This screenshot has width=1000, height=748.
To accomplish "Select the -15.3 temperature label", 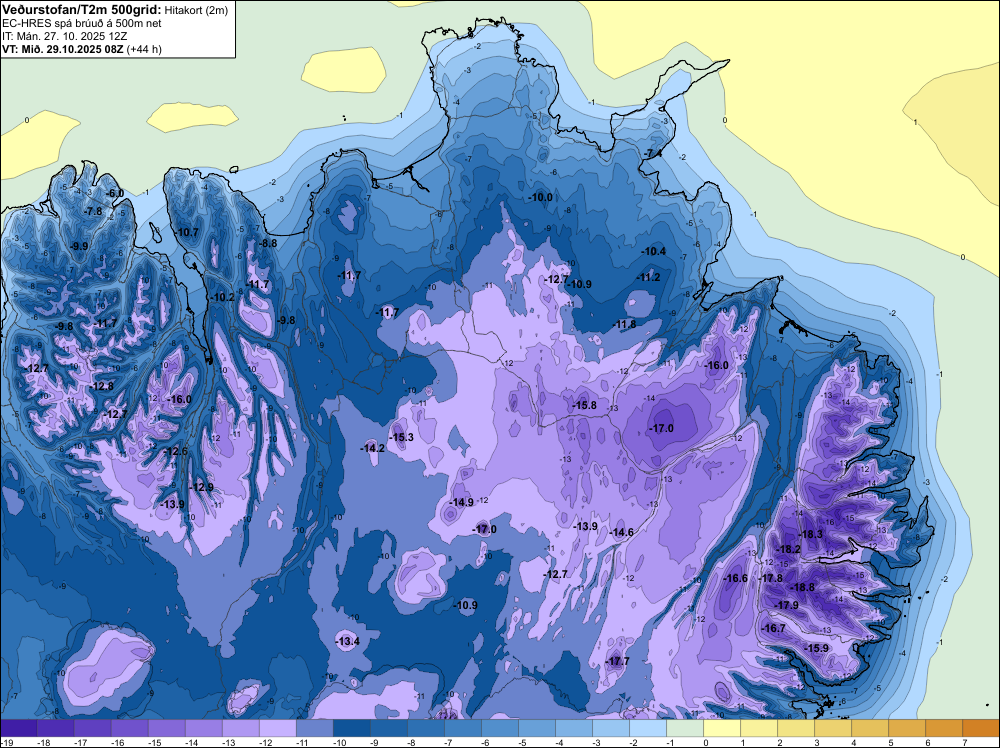I will [x=401, y=437].
